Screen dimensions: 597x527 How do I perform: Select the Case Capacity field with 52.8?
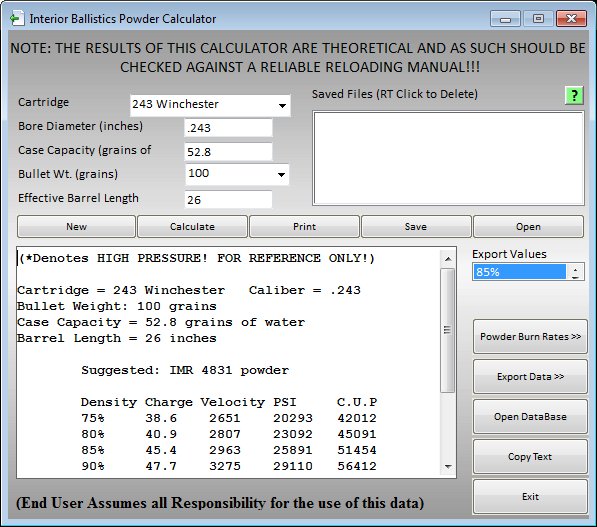pos(228,152)
